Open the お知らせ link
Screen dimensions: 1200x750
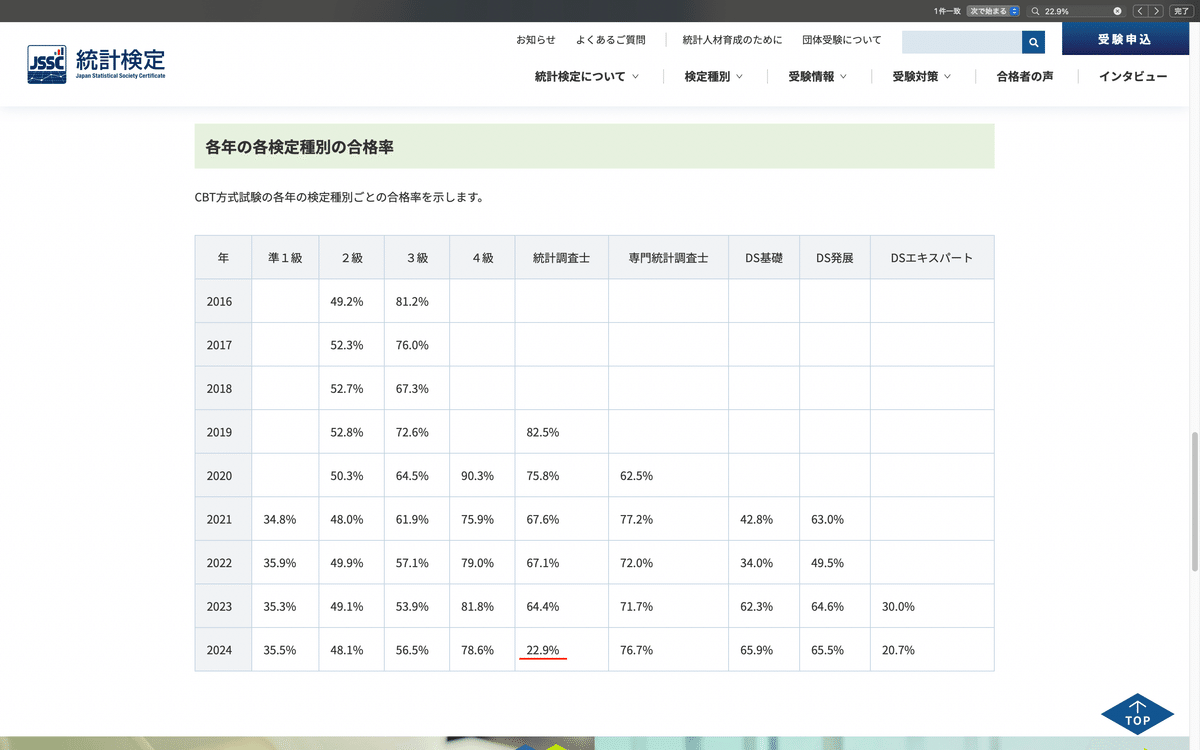coord(536,40)
